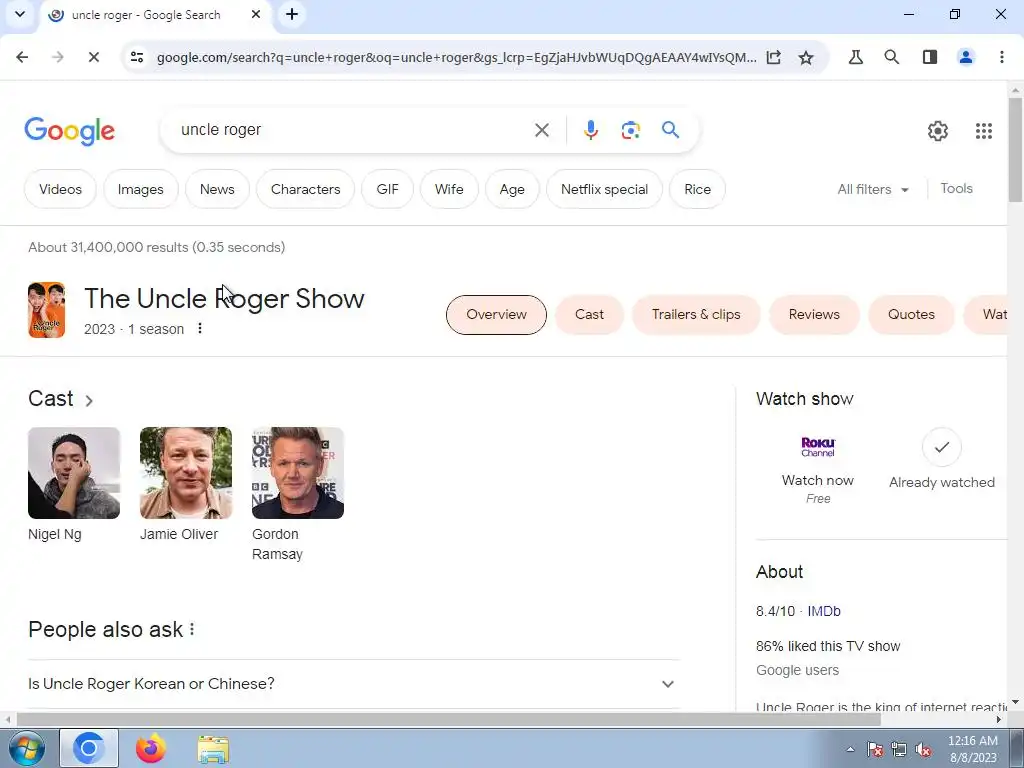The height and width of the screenshot is (768, 1024).
Task: Open a new browser tab
Action: tap(292, 14)
